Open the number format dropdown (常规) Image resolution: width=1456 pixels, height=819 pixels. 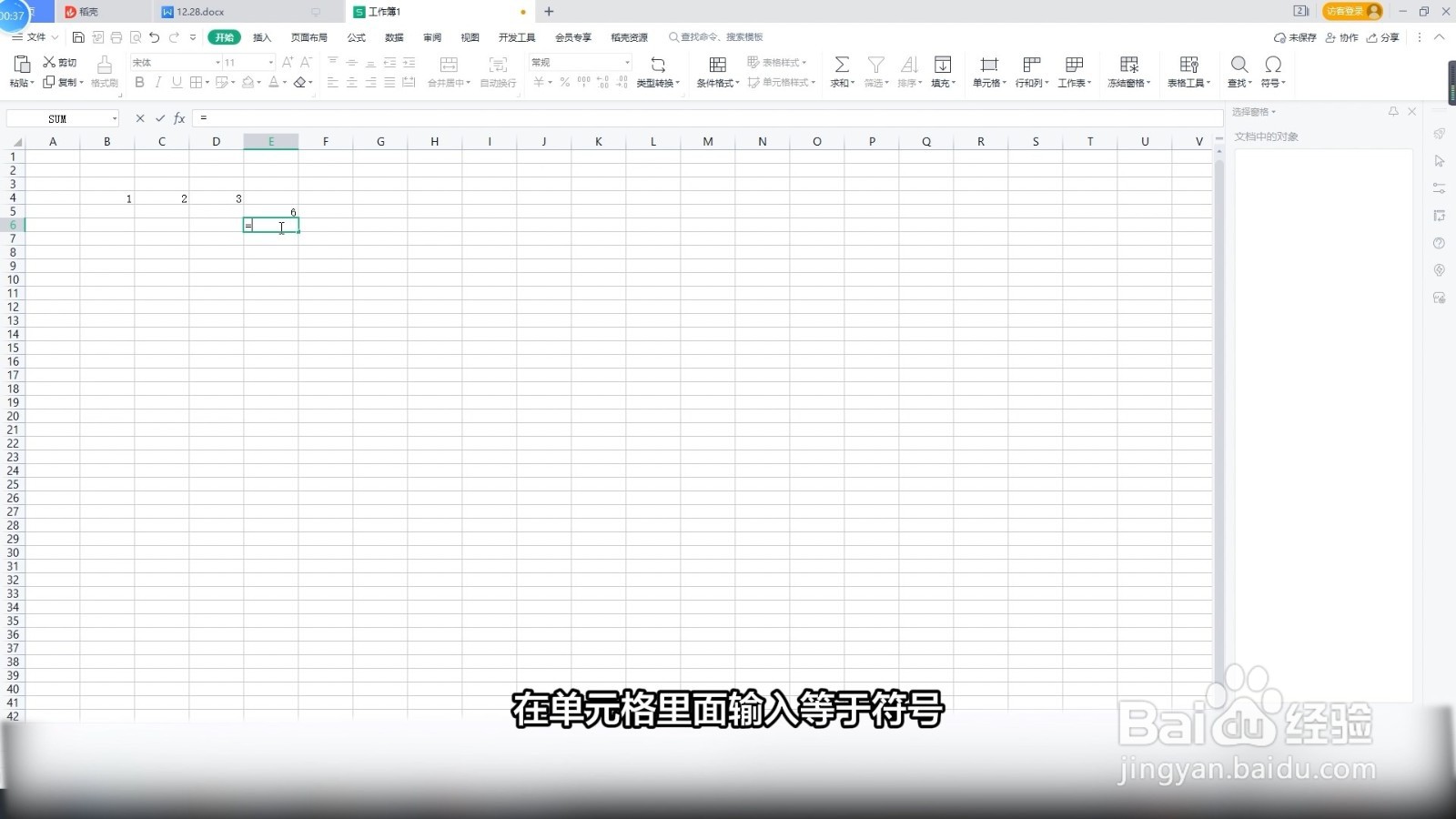[627, 62]
